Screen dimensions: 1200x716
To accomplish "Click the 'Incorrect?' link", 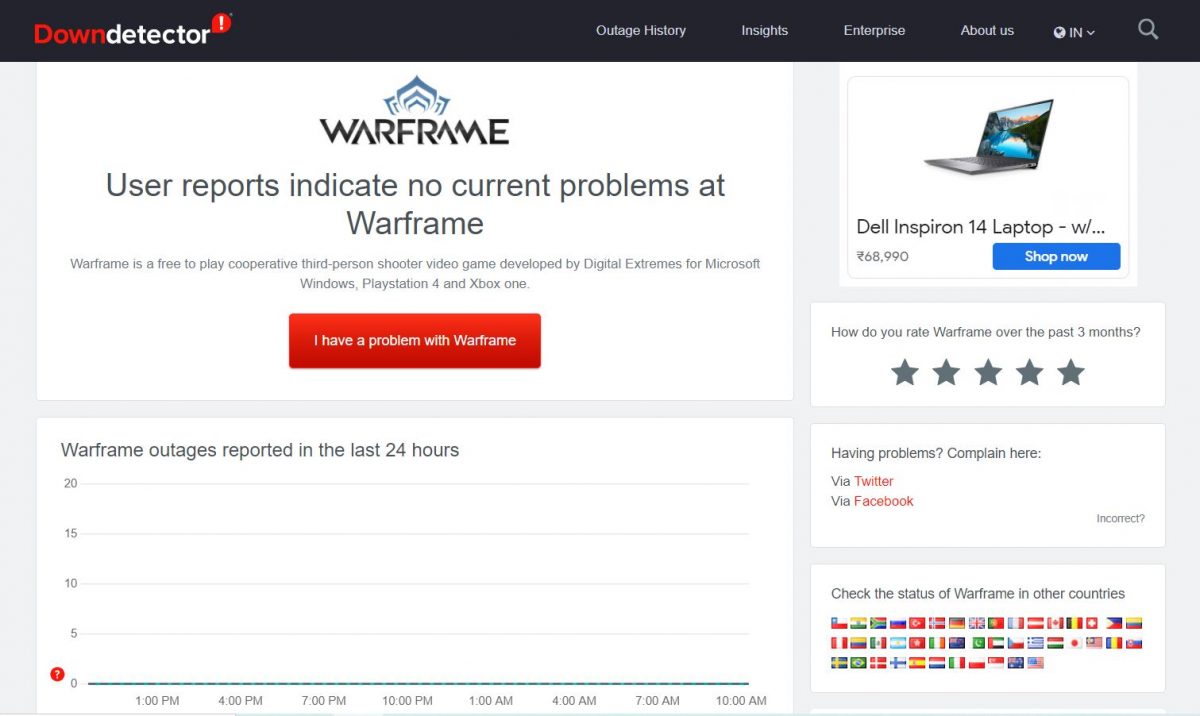I will 1121,518.
